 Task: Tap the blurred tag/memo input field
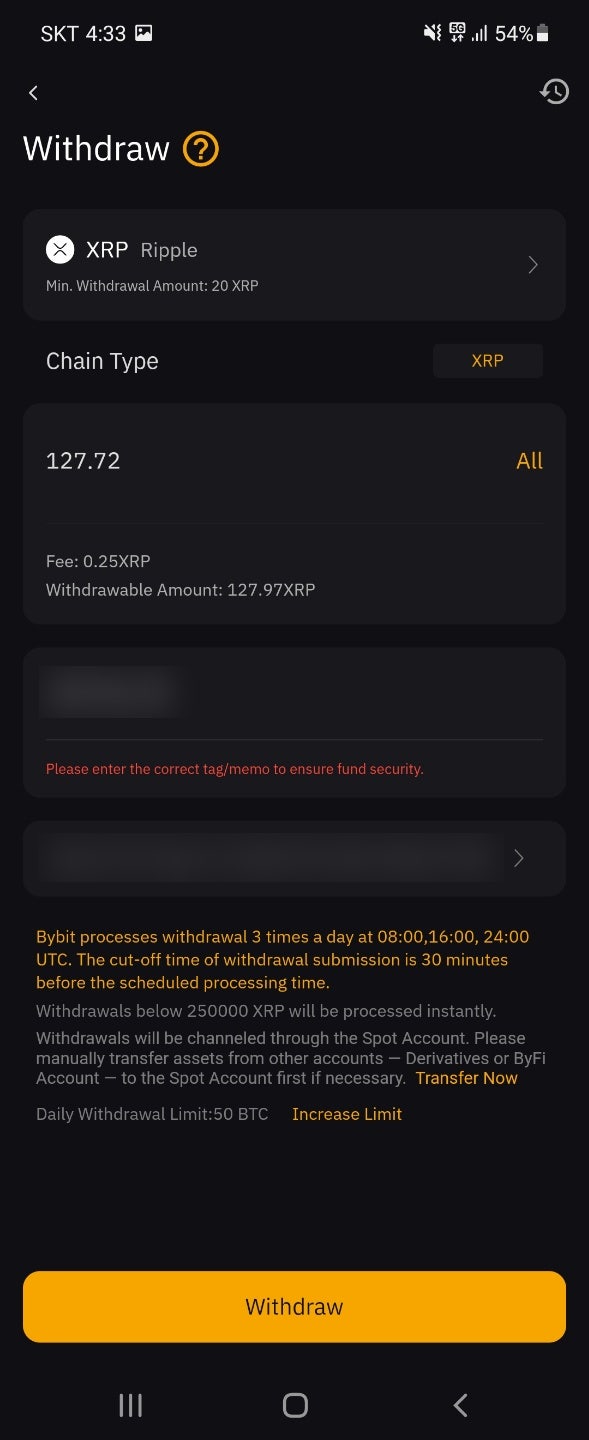point(294,695)
